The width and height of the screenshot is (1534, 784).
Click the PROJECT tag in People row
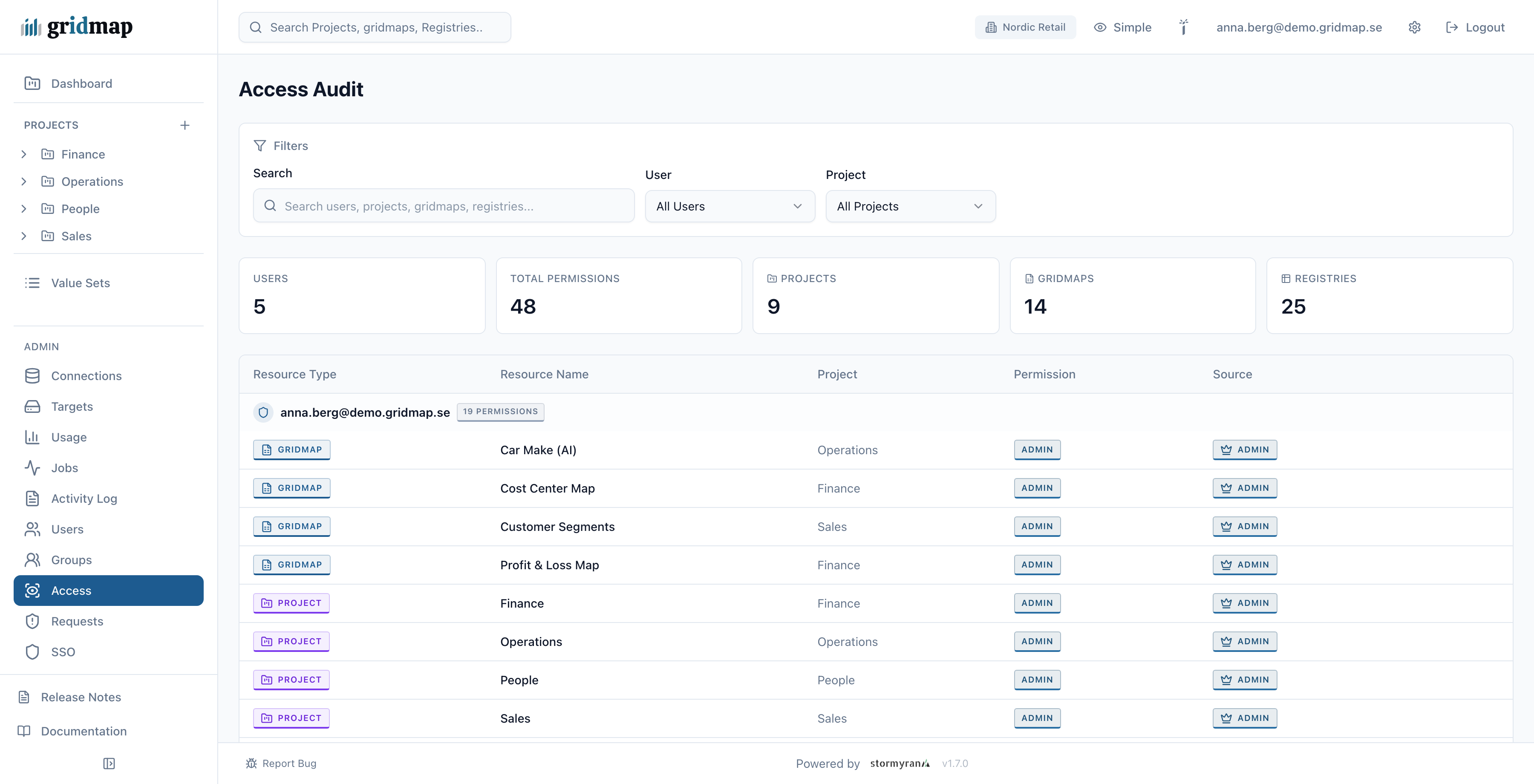pos(291,680)
